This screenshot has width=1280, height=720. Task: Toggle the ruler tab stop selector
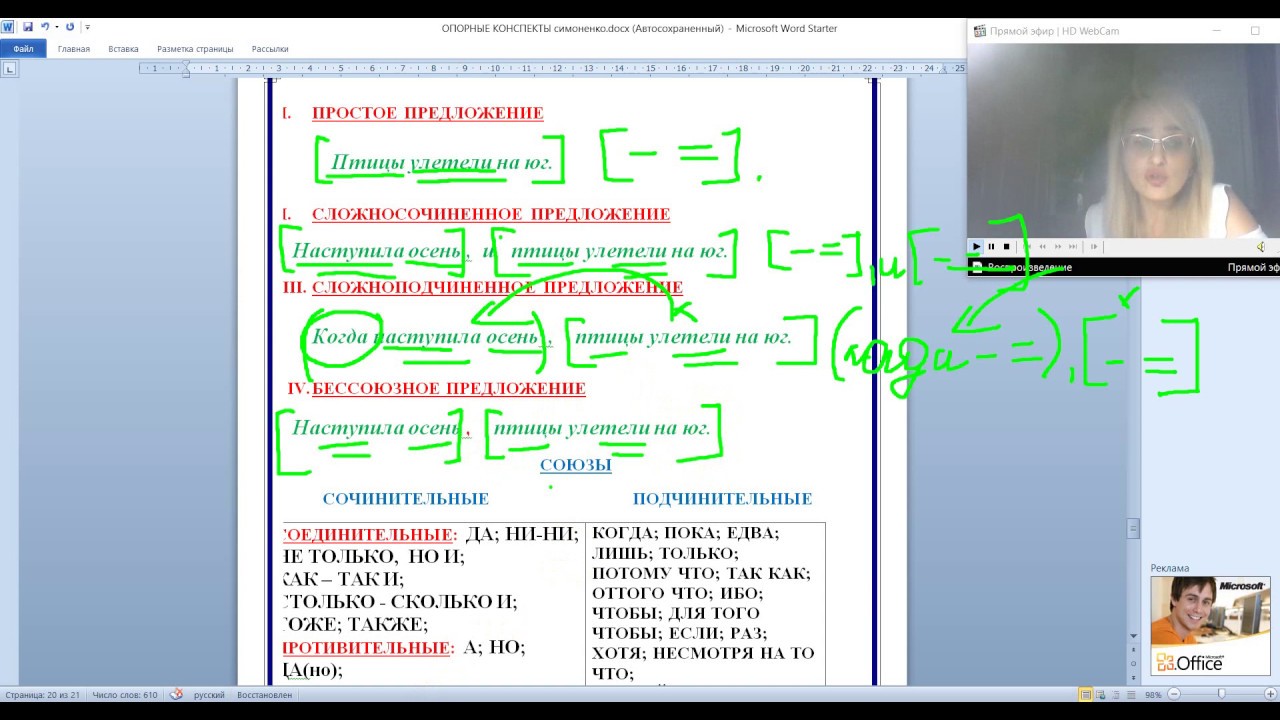[x=9, y=69]
